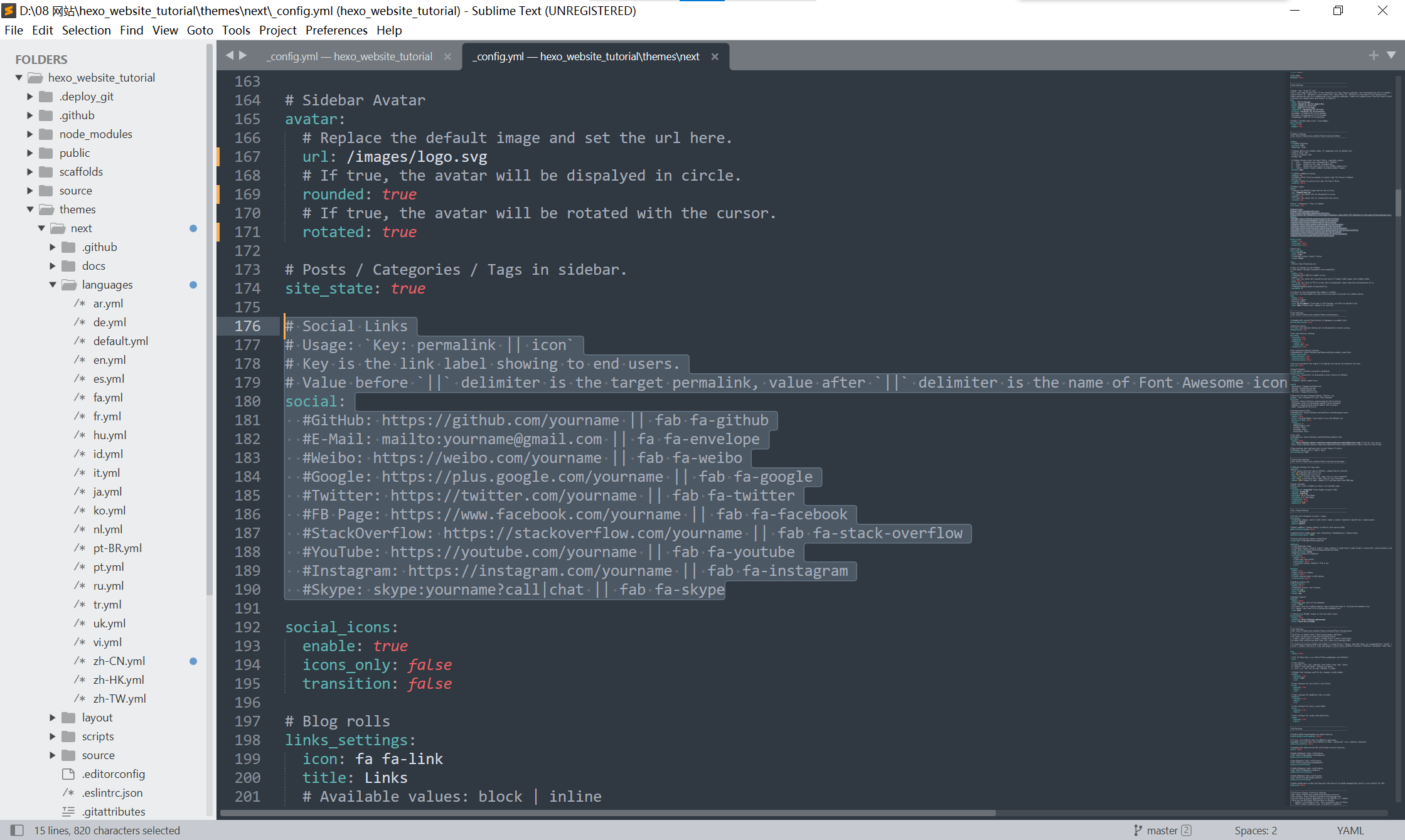The height and width of the screenshot is (840, 1405).
Task: Open the .gitattributes file
Action: click(113, 811)
